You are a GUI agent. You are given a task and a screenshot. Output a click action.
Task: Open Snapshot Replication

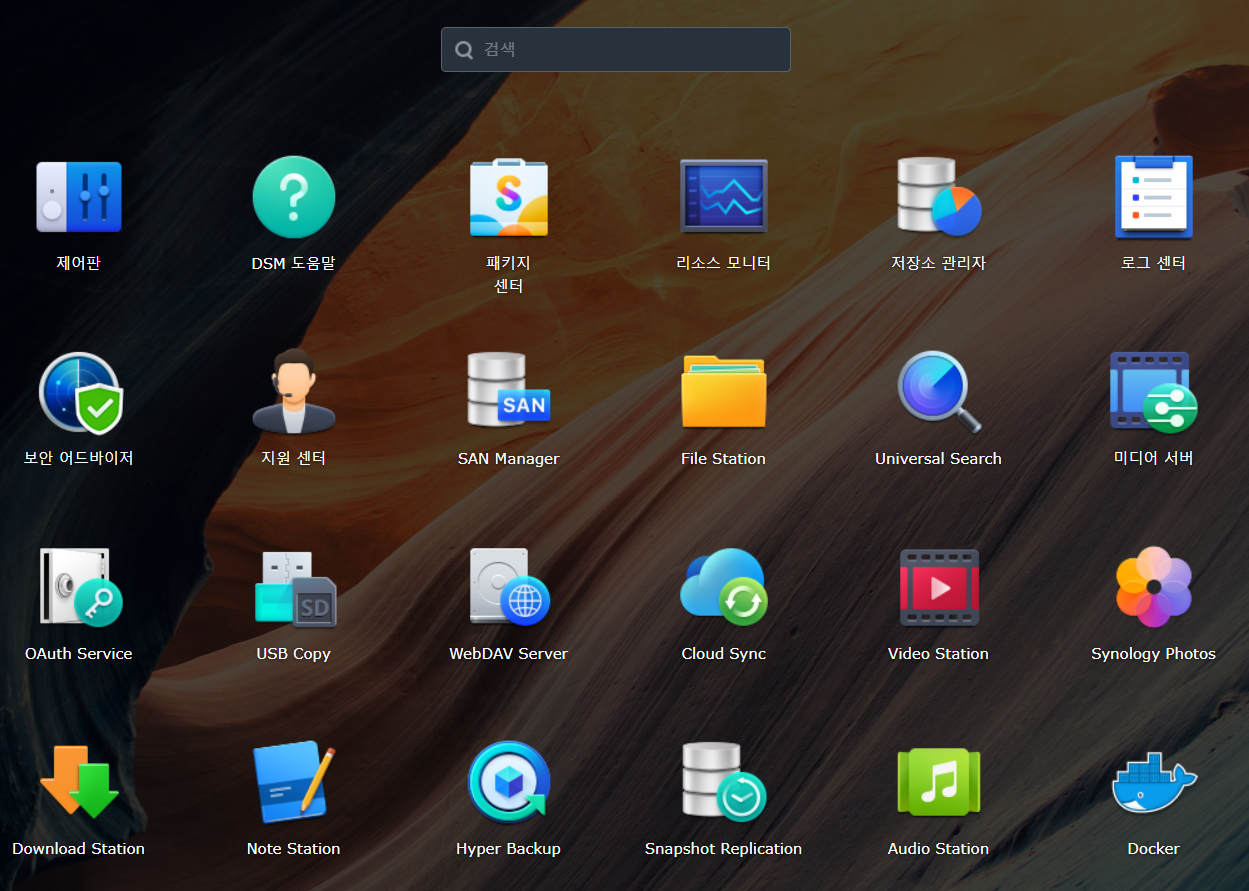723,781
